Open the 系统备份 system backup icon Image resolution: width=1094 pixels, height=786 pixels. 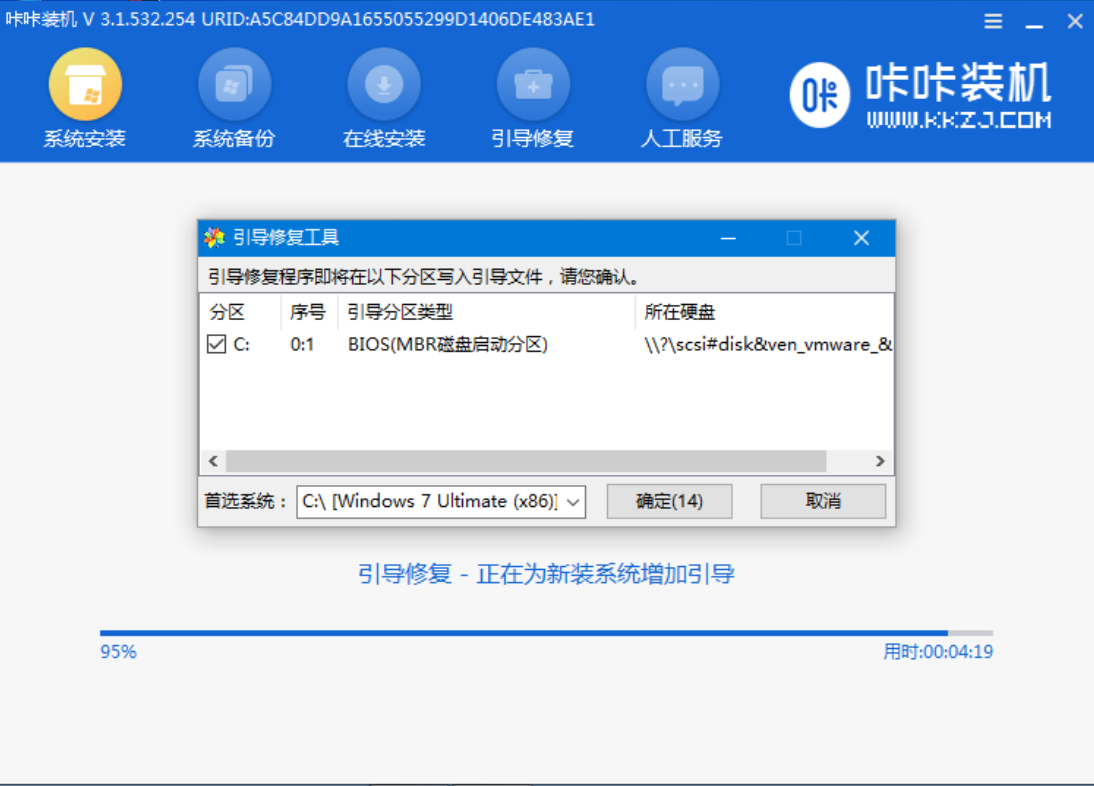234,84
